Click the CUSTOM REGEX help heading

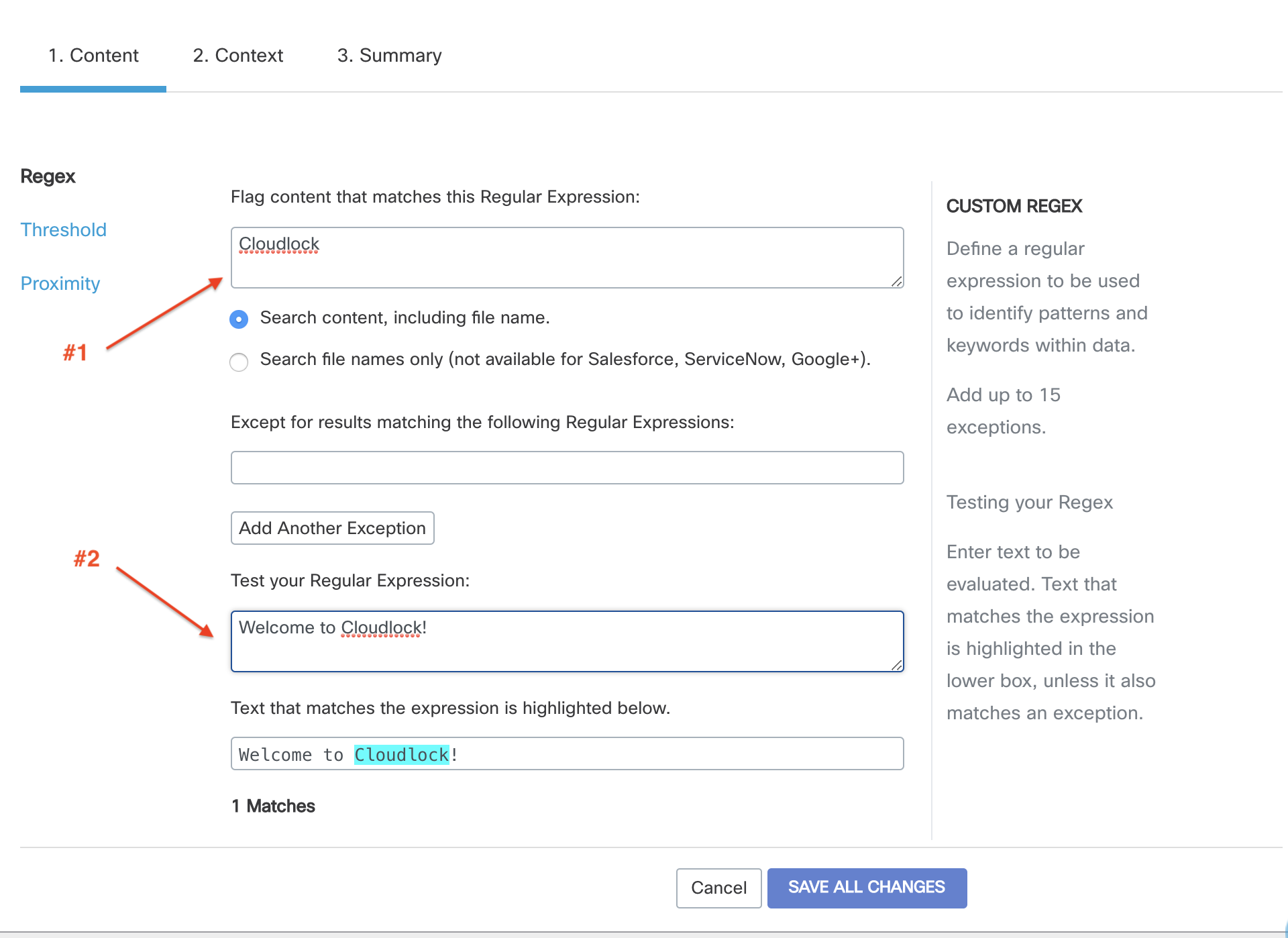pos(1014,207)
